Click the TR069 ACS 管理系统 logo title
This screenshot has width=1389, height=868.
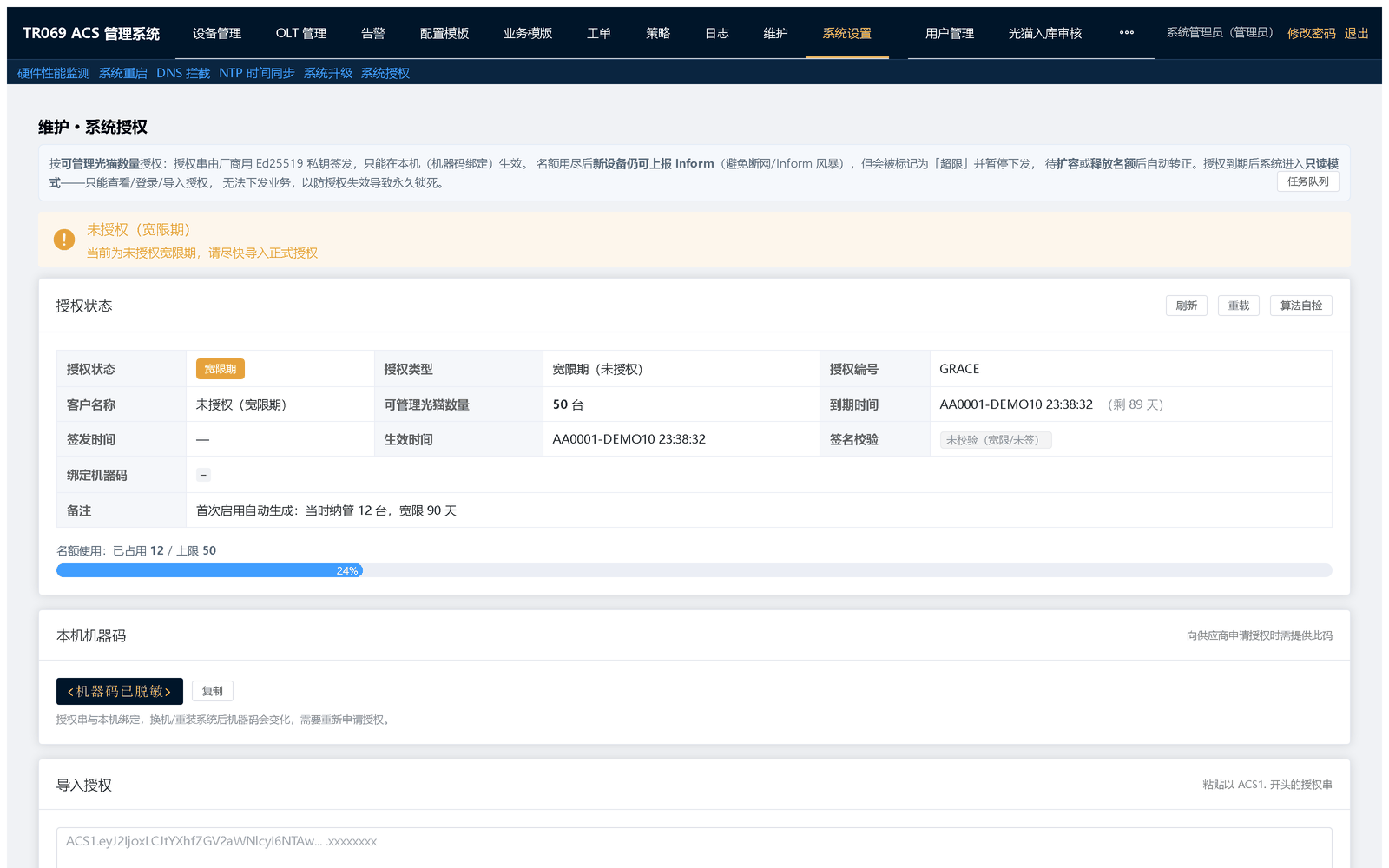tap(91, 33)
